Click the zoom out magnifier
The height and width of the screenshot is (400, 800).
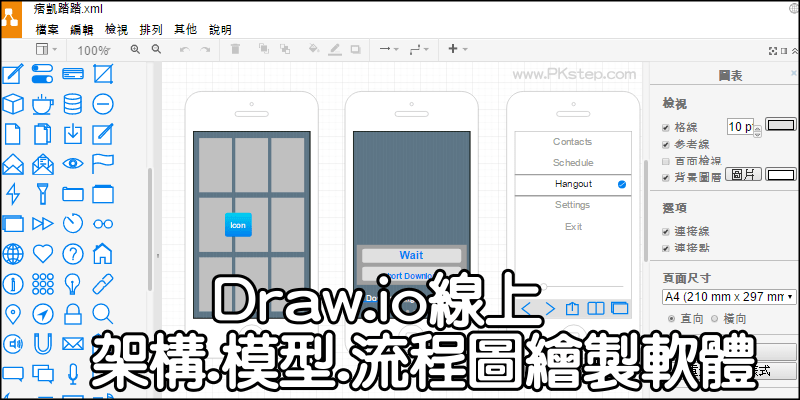tap(157, 49)
